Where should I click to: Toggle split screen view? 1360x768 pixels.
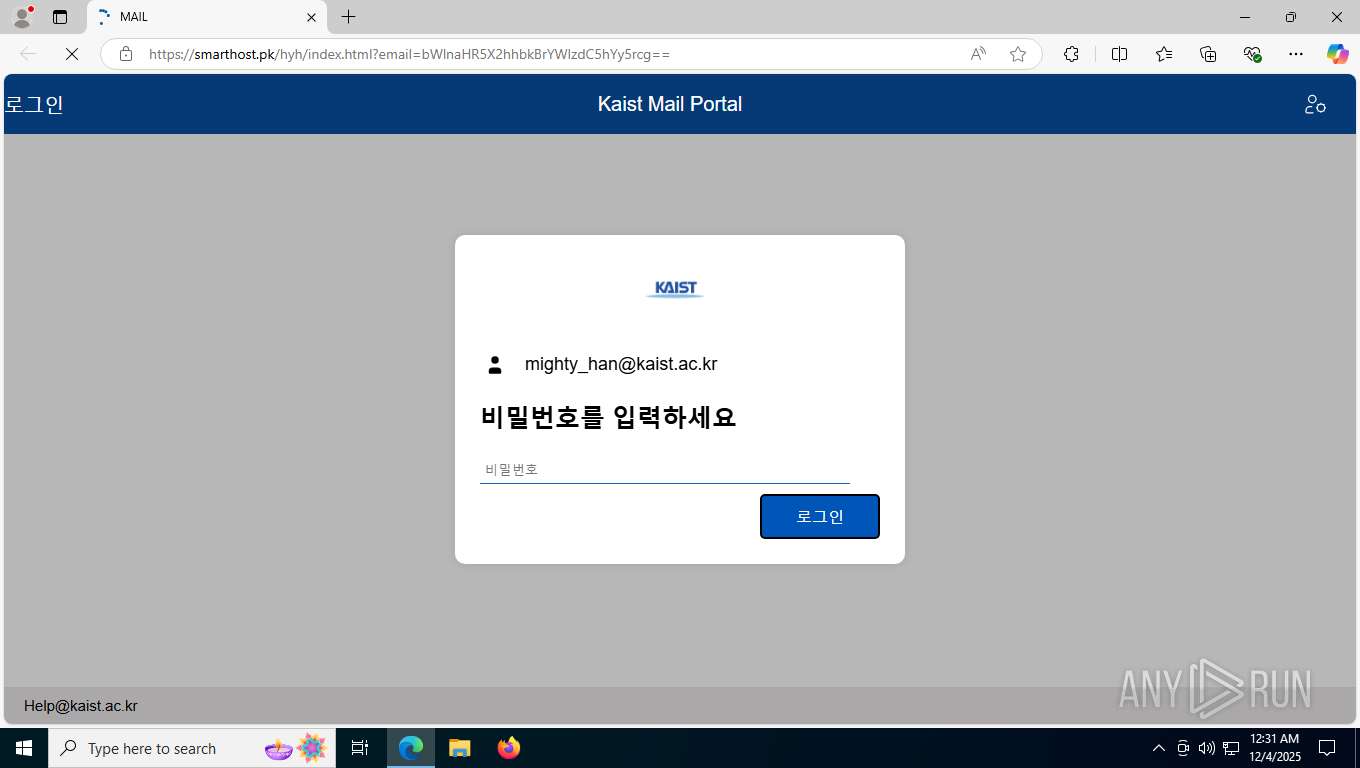1119,54
